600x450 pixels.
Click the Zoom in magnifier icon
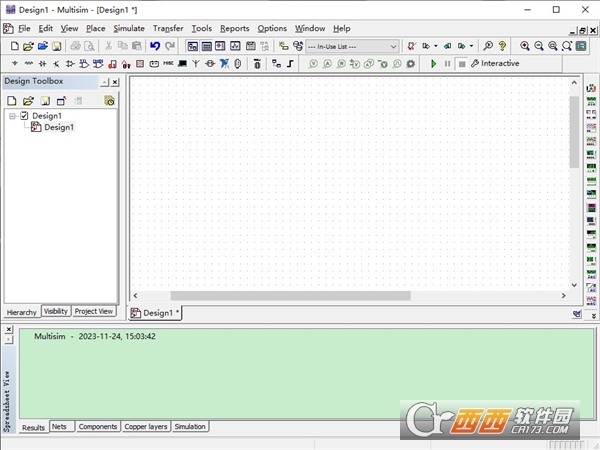pyautogui.click(x=525, y=46)
